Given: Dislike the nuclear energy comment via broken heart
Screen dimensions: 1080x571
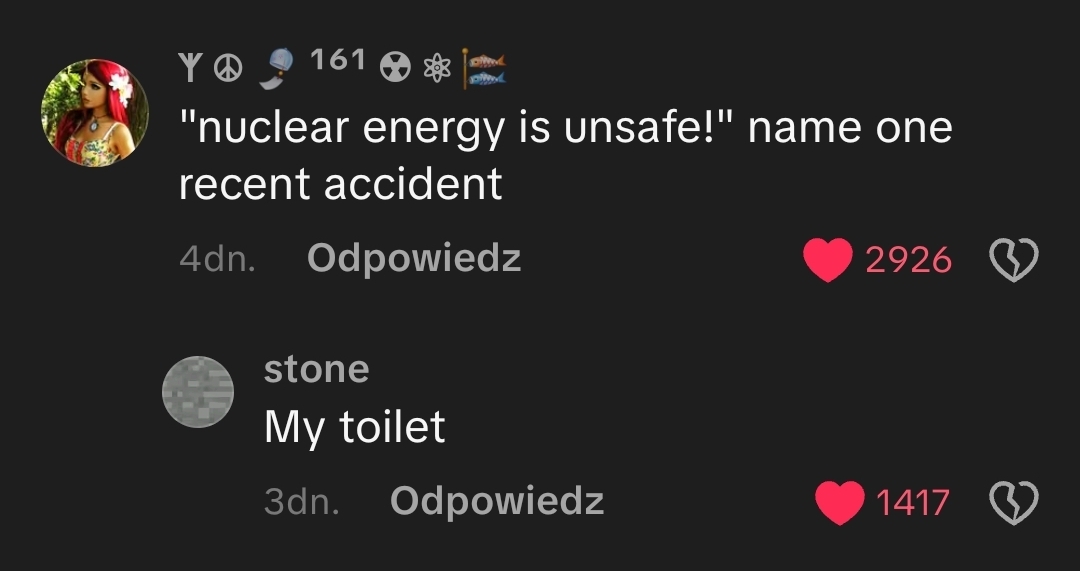Looking at the screenshot, I should tap(1013, 261).
